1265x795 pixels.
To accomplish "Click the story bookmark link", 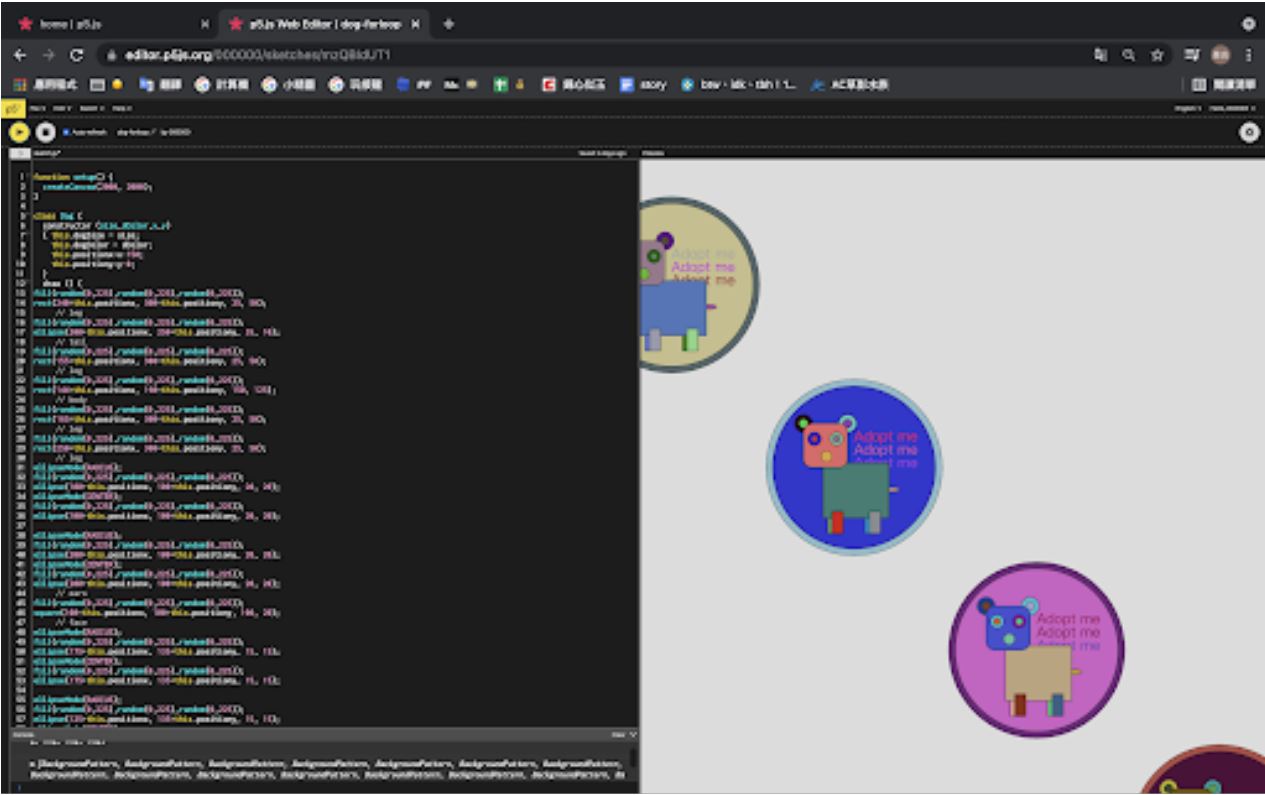I will 643,85.
